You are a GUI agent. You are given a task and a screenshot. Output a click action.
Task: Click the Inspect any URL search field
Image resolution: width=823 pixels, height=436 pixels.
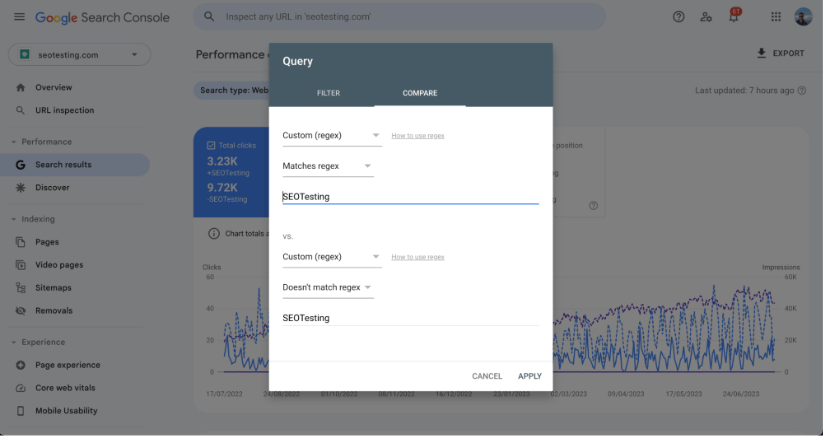[x=399, y=17]
